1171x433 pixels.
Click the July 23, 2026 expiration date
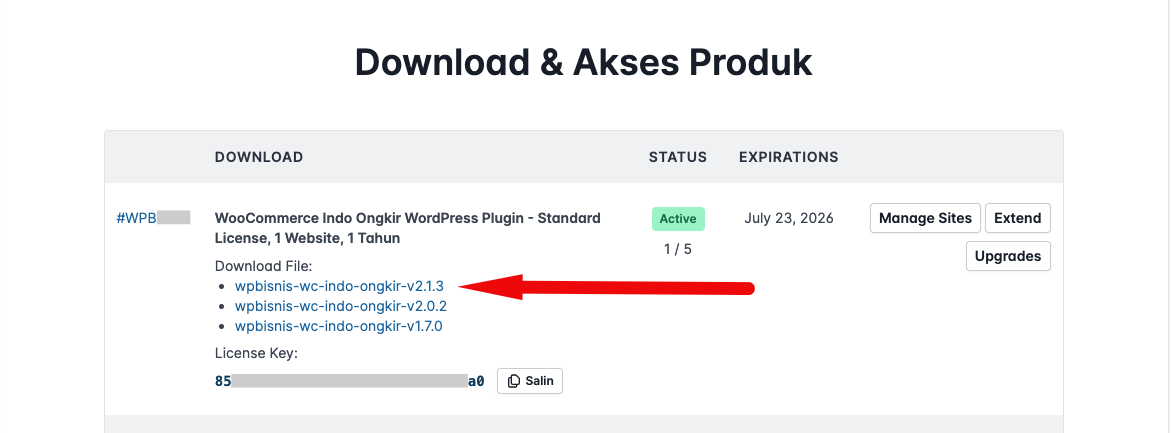[789, 218]
